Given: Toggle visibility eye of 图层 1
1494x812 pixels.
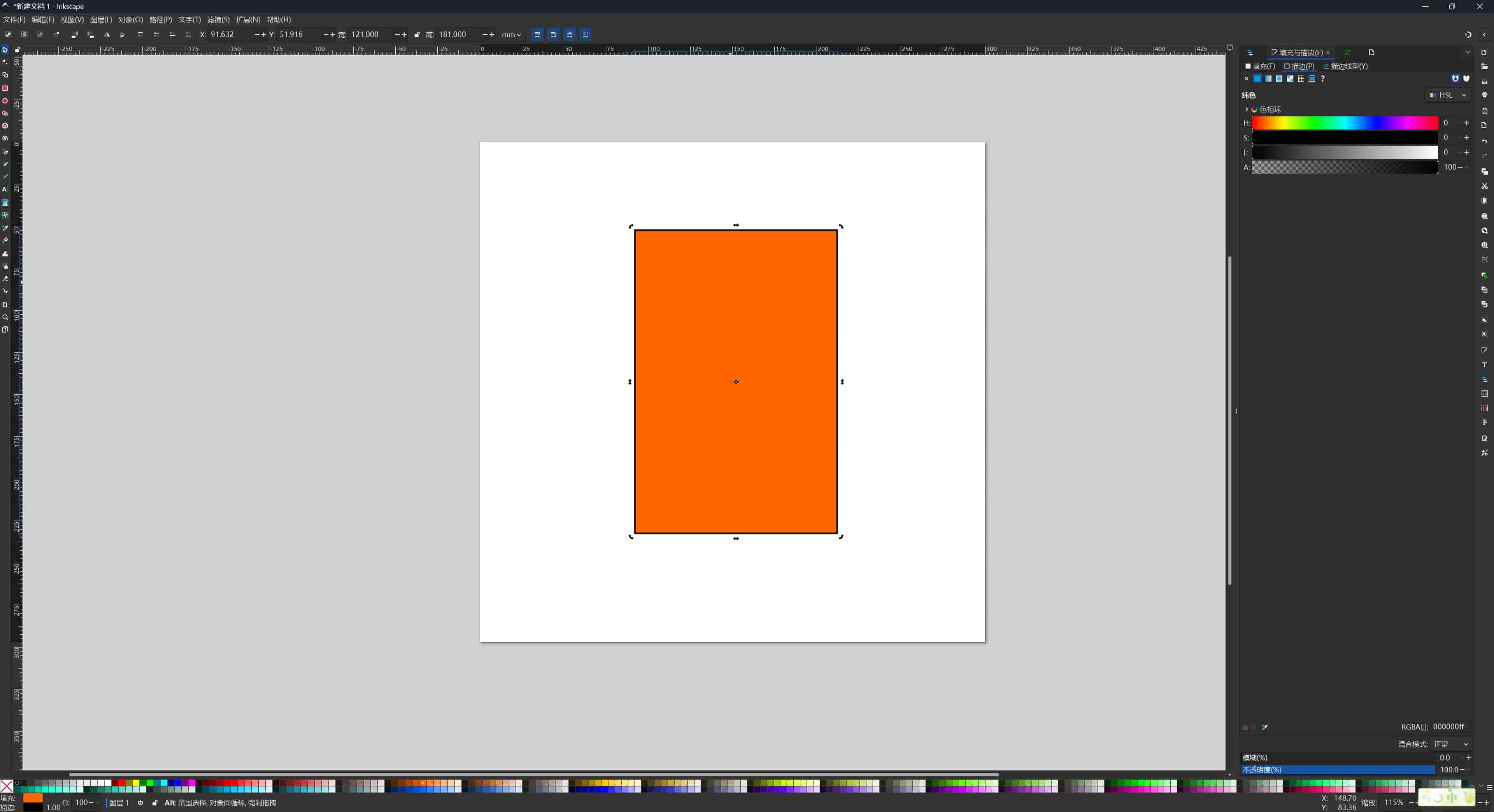Looking at the screenshot, I should coord(140,803).
